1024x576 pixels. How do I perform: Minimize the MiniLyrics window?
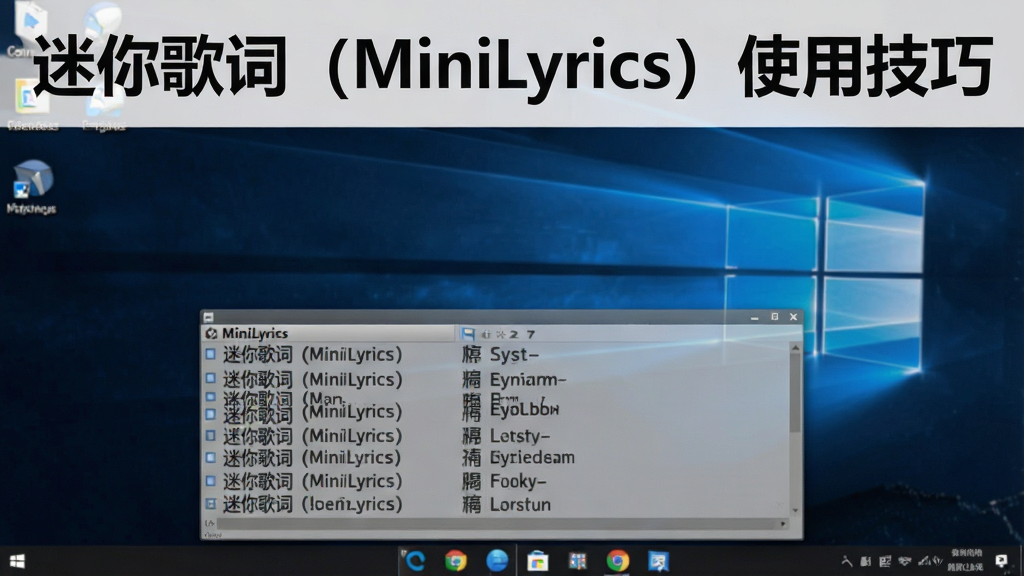pyautogui.click(x=754, y=317)
